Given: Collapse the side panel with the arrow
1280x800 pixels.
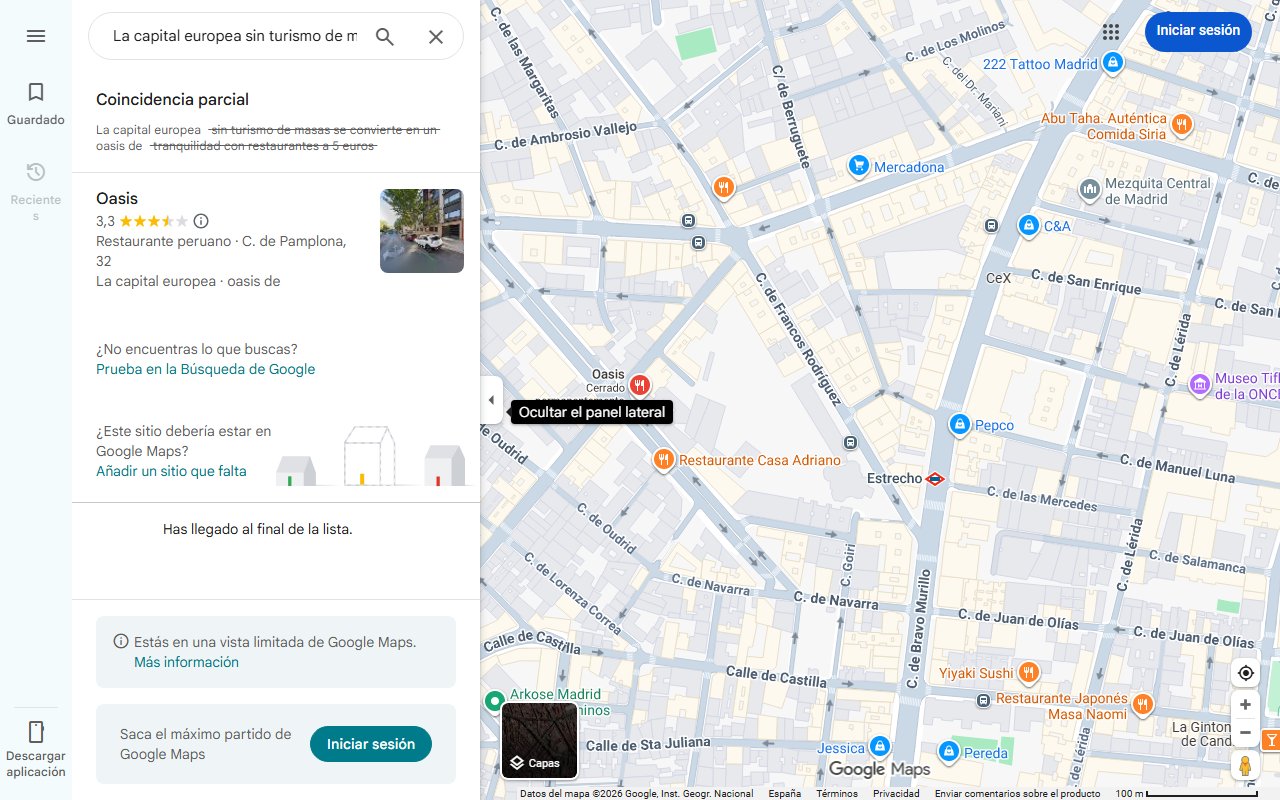Looking at the screenshot, I should pos(491,399).
